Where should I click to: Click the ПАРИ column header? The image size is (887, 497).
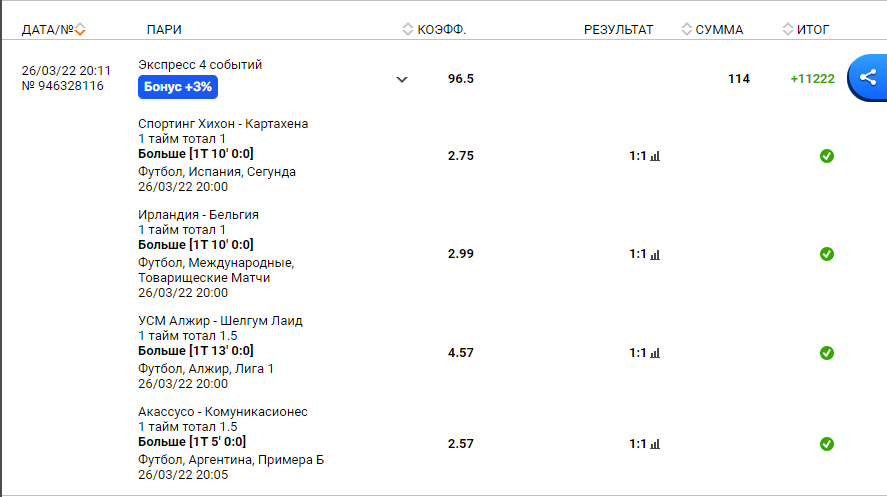(x=163, y=30)
